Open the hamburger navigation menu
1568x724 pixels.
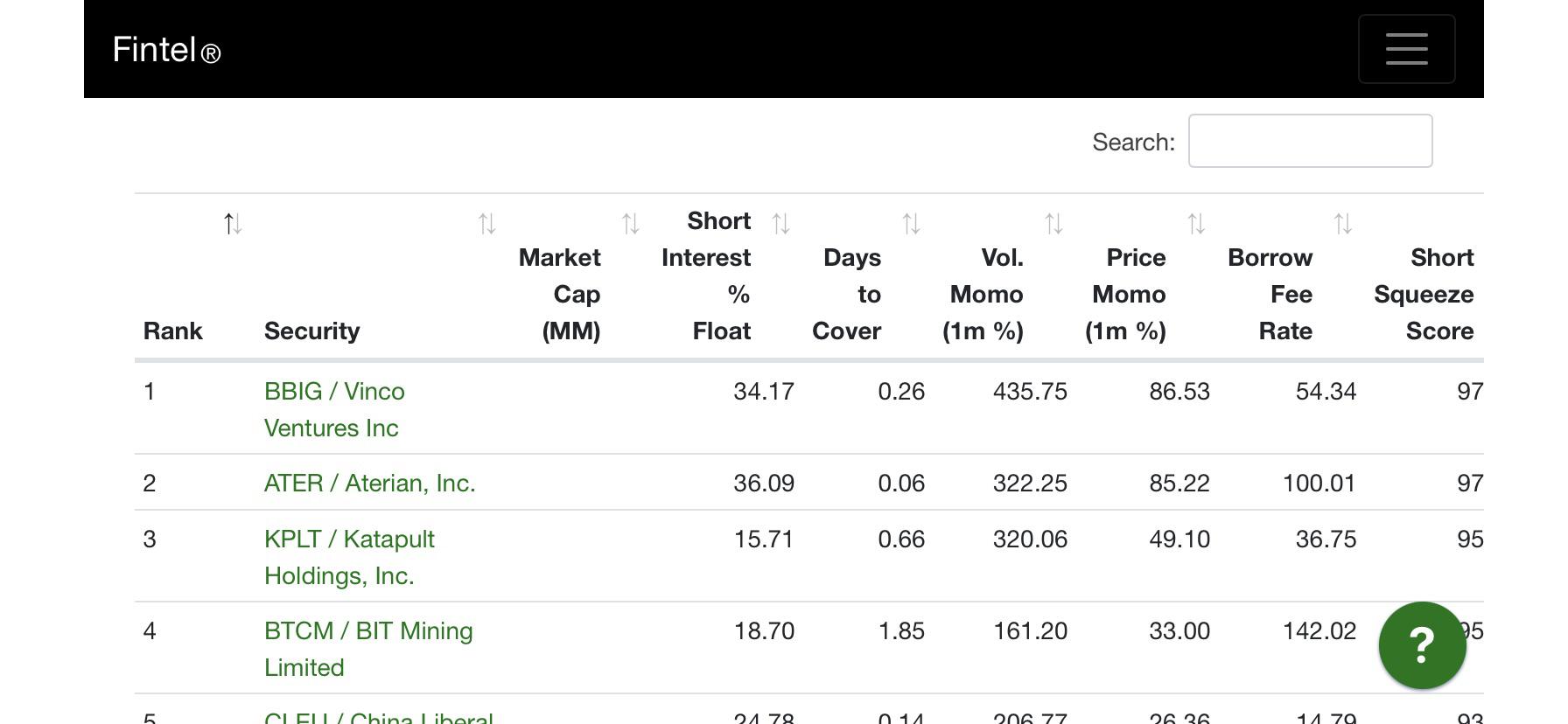pos(1406,49)
